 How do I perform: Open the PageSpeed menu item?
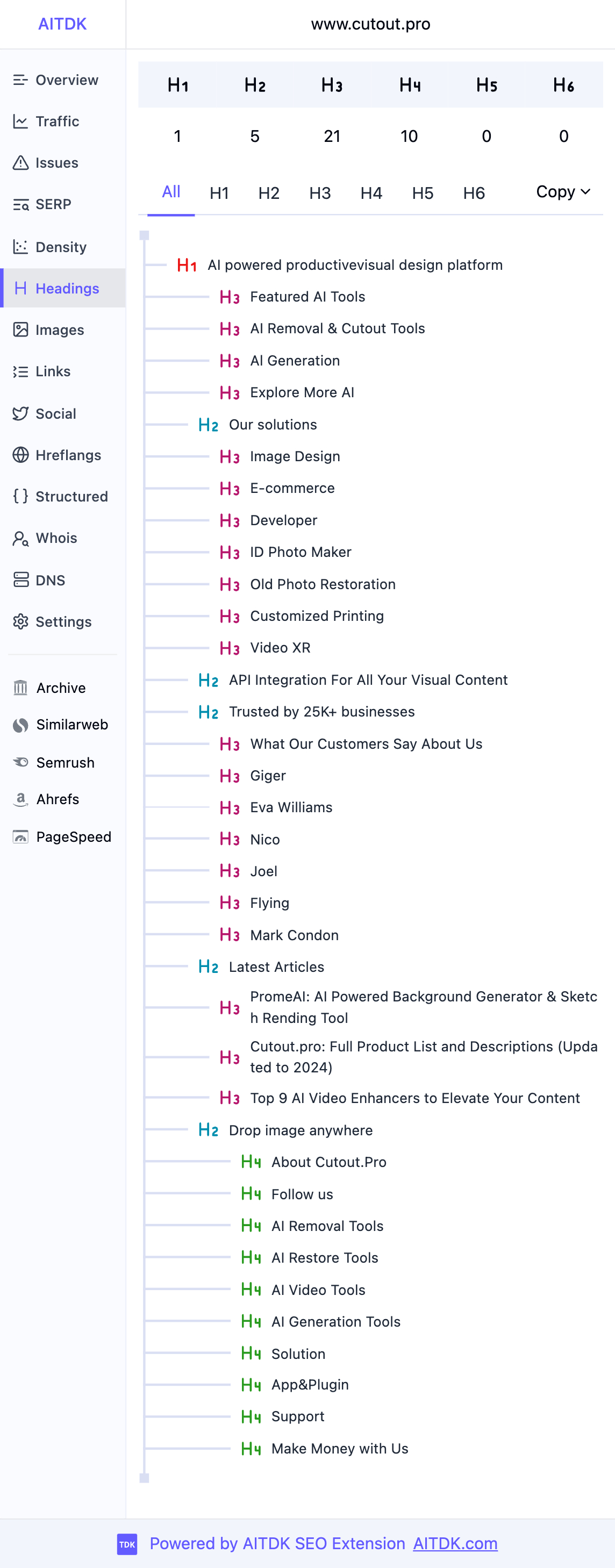coord(73,837)
